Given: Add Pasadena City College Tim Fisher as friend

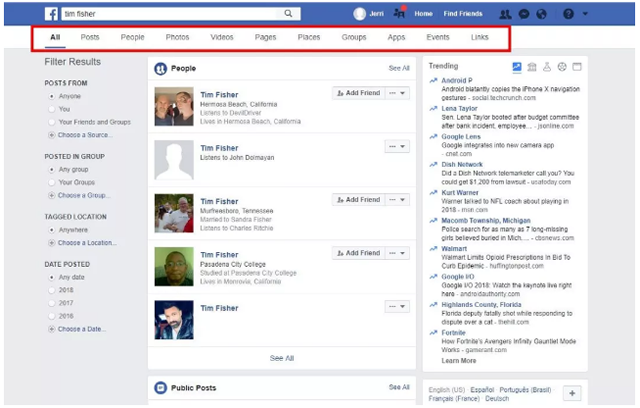Looking at the screenshot, I should [357, 254].
